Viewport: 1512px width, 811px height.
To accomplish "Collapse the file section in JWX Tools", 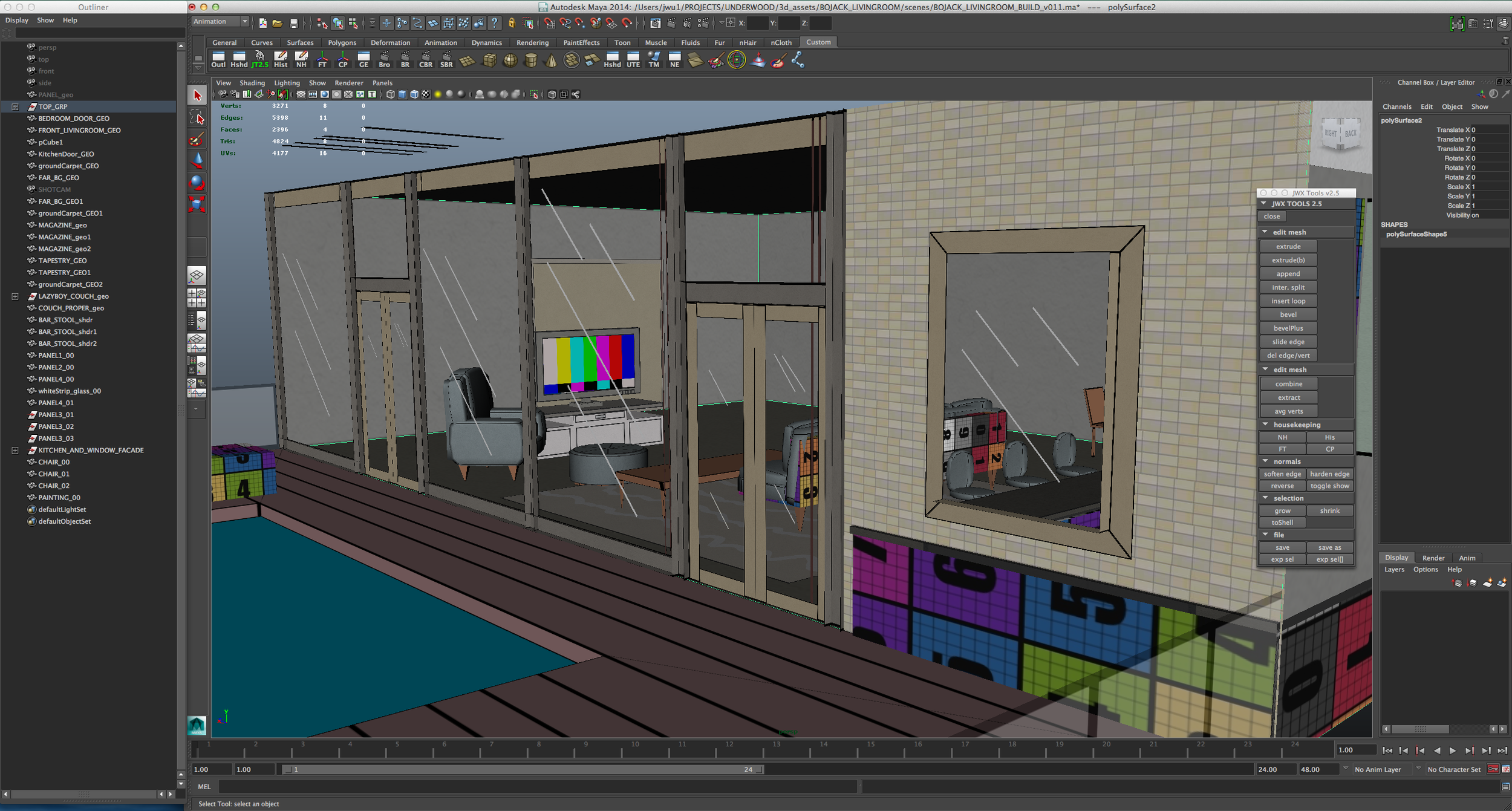I will 1265,535.
